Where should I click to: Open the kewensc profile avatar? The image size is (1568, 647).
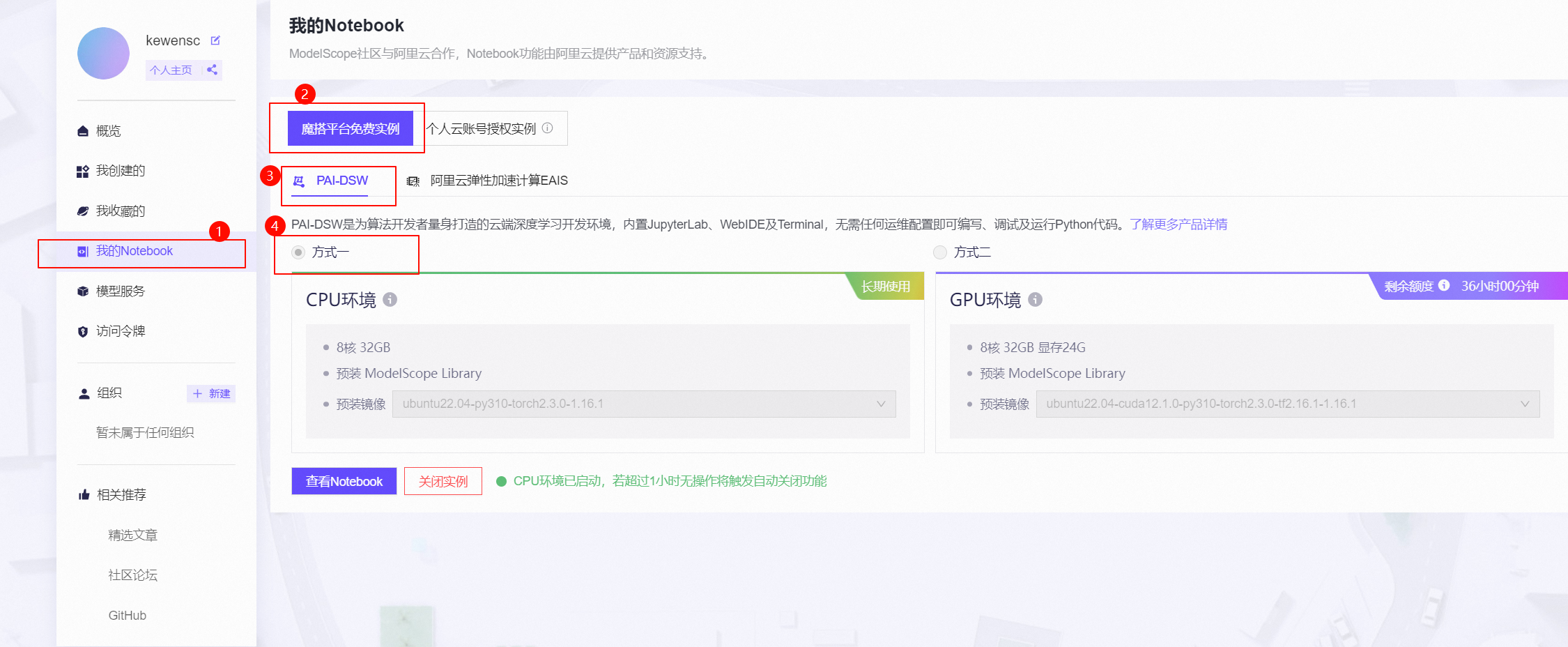[103, 53]
